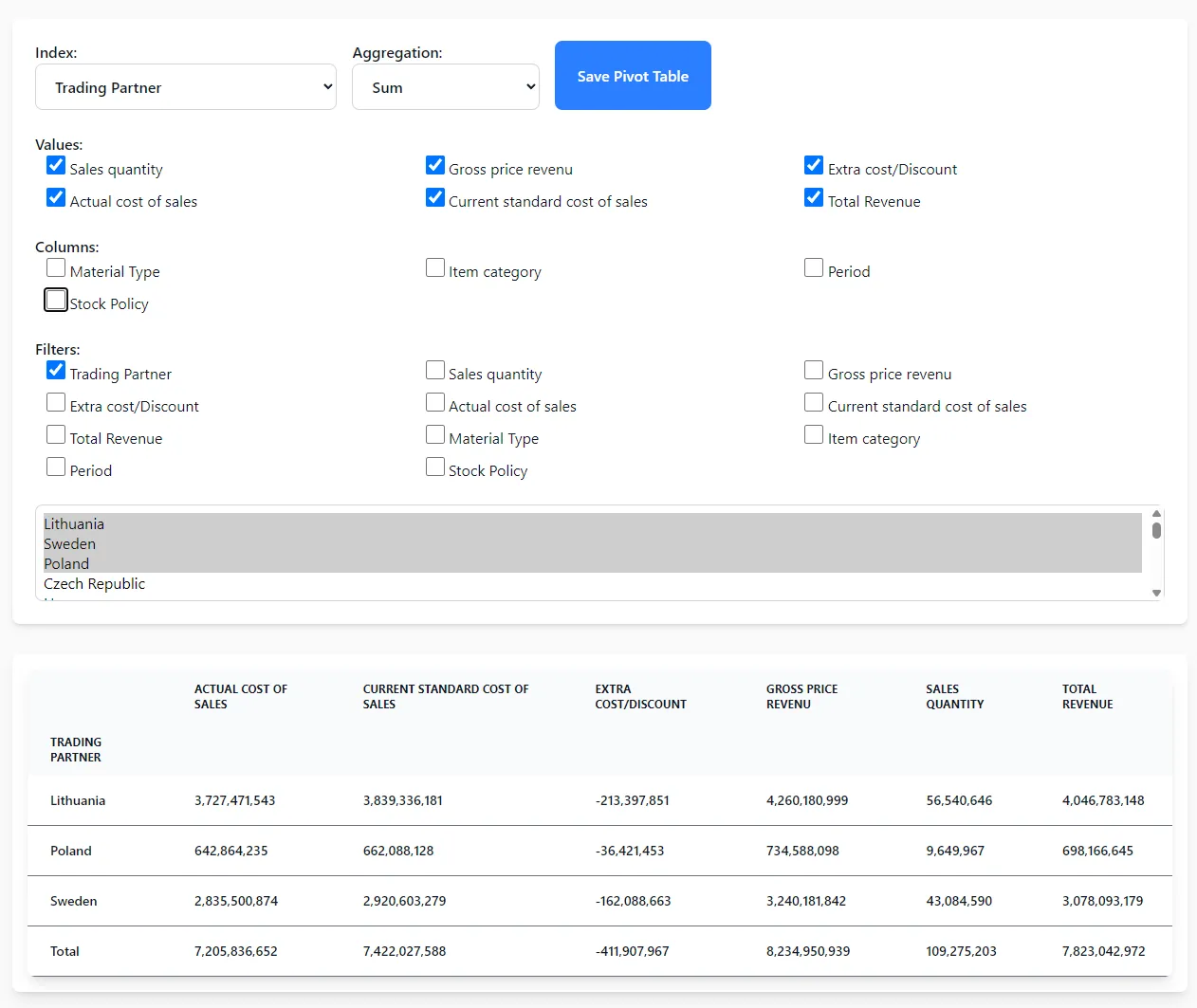The image size is (1197, 1008).
Task: Select Sweden in the filter list
Action: (x=593, y=543)
